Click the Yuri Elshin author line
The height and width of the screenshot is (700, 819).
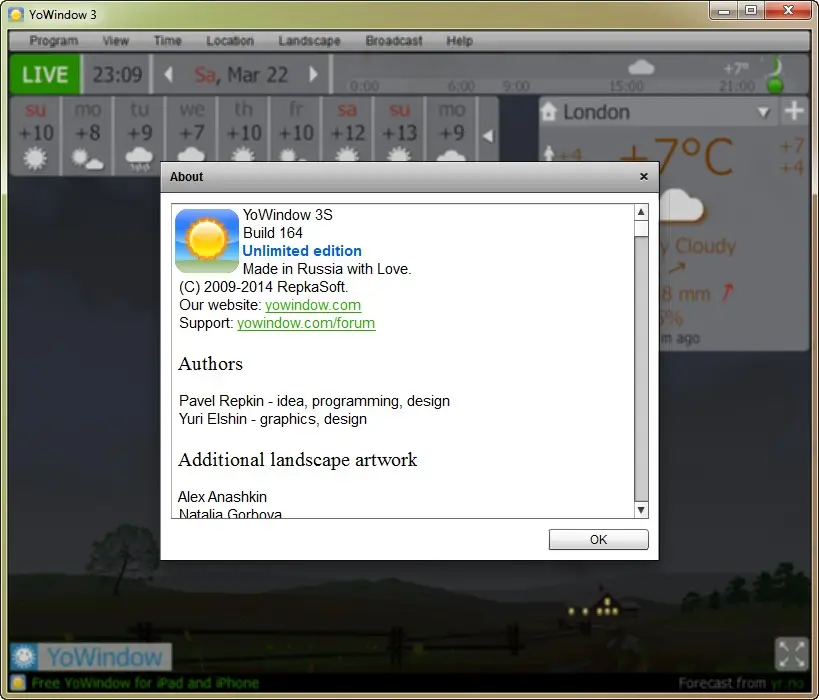point(273,419)
